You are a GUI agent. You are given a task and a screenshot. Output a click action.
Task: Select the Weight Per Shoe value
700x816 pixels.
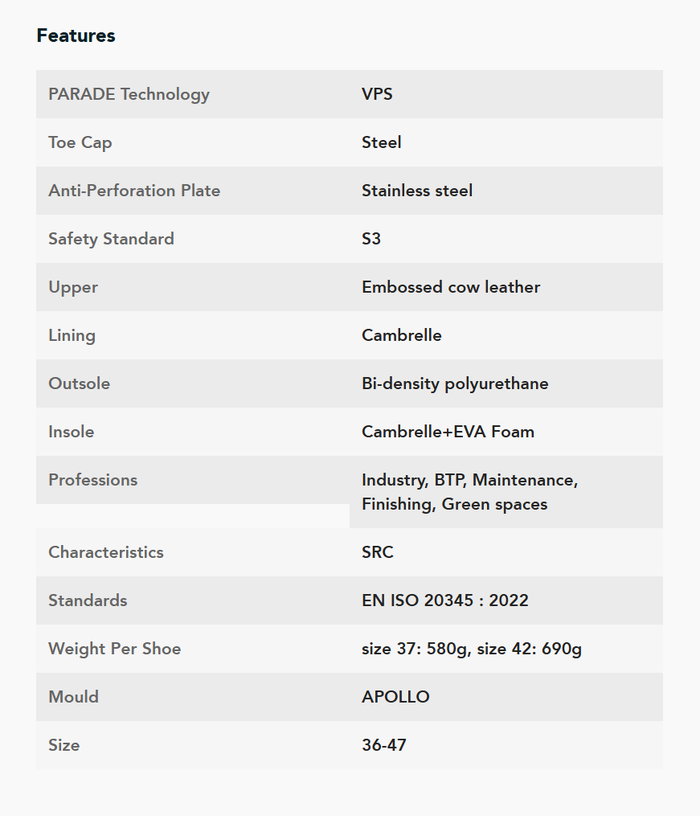pos(472,649)
